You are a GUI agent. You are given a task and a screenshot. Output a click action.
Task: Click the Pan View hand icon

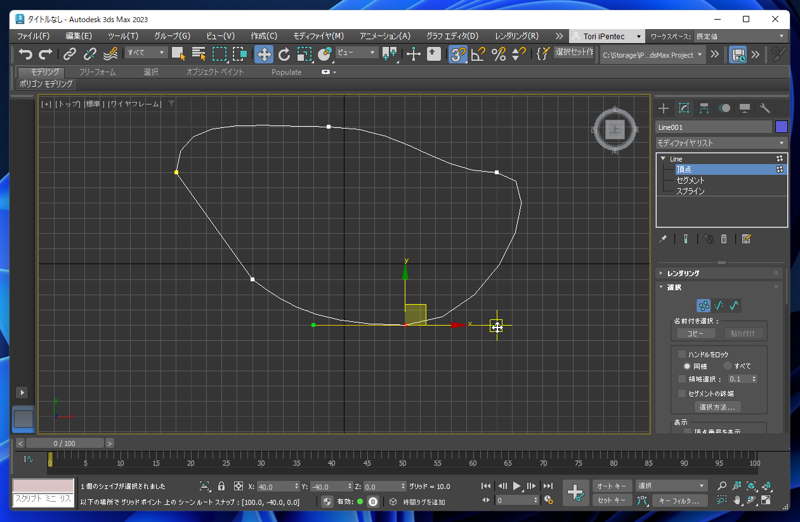coord(737,501)
